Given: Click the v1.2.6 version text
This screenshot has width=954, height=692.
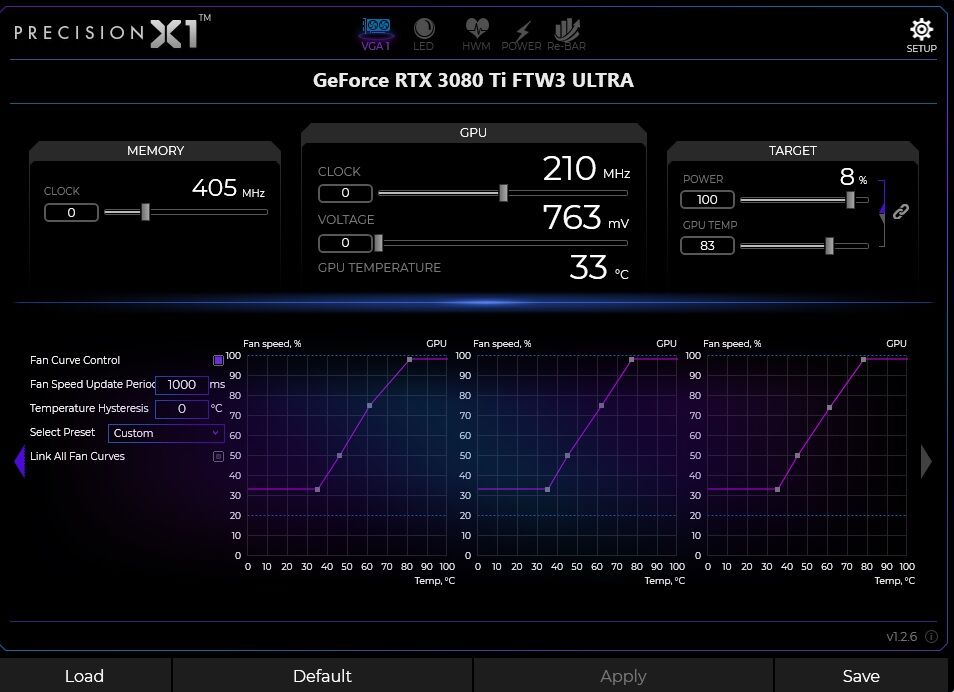Looking at the screenshot, I should click(902, 637).
